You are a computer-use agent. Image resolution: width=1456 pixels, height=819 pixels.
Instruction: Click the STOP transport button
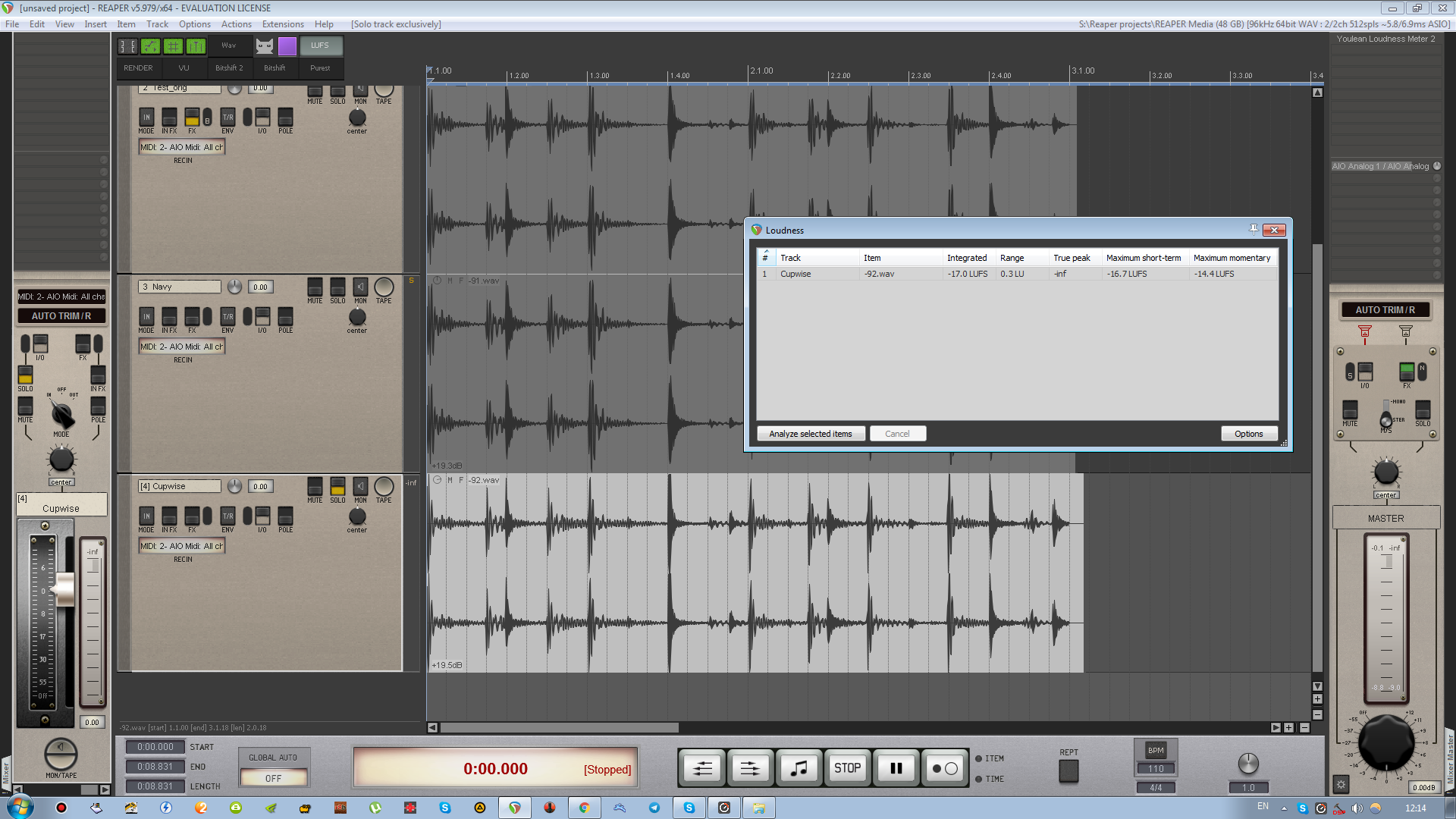[x=847, y=768]
